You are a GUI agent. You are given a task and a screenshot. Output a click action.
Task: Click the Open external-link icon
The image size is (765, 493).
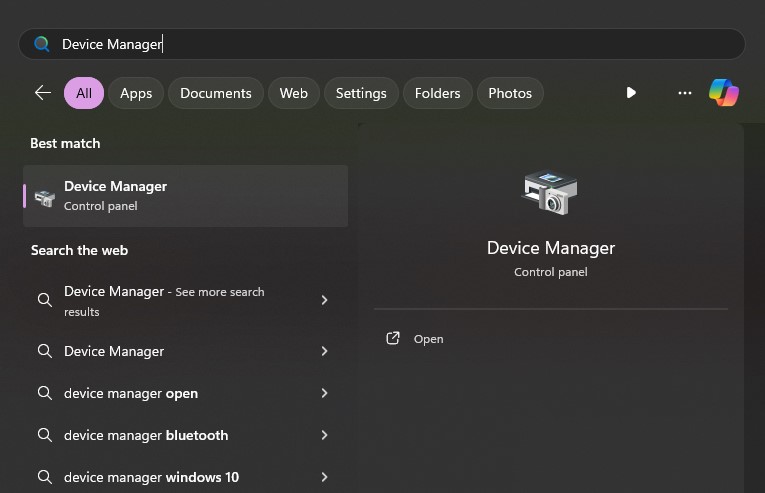(x=393, y=338)
